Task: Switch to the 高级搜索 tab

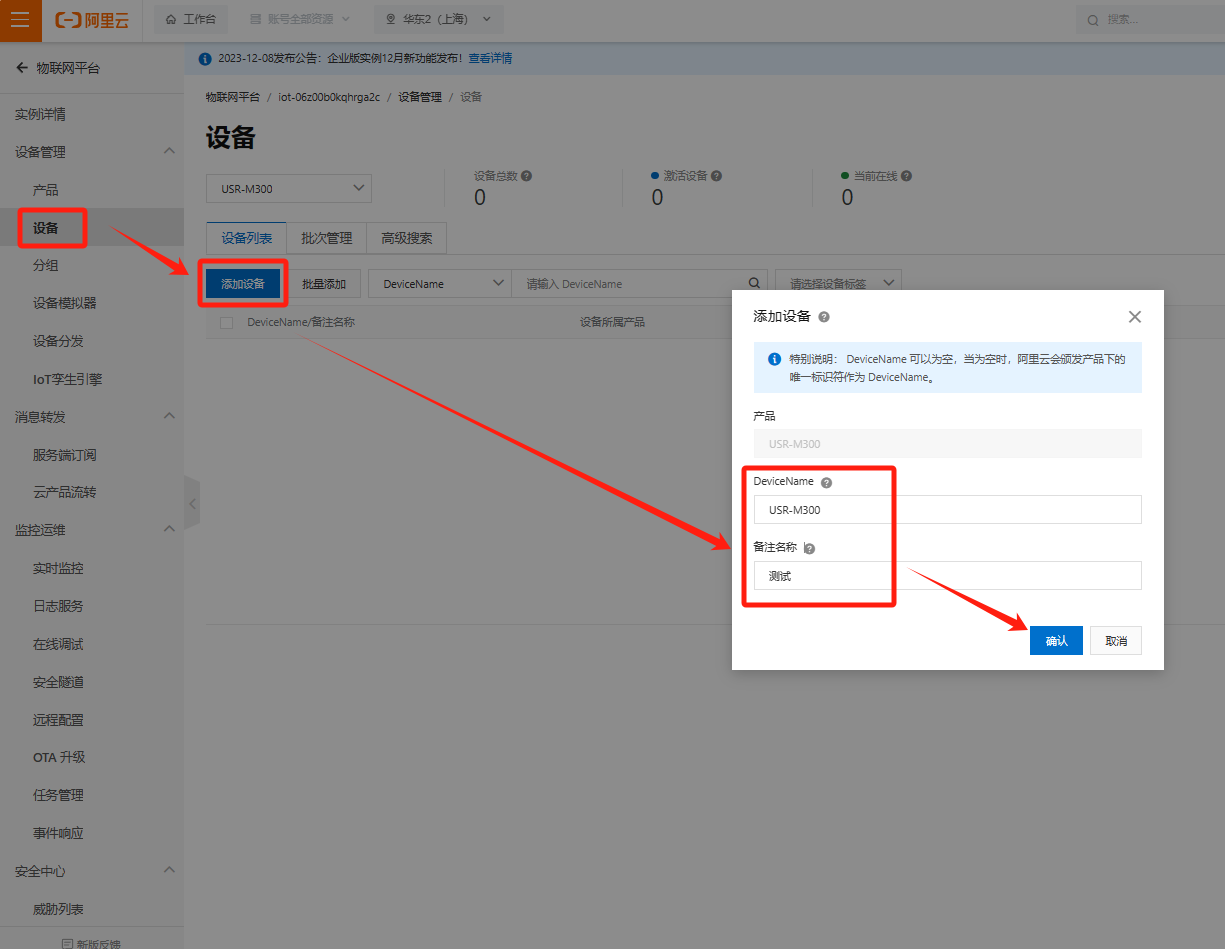Action: tap(406, 238)
